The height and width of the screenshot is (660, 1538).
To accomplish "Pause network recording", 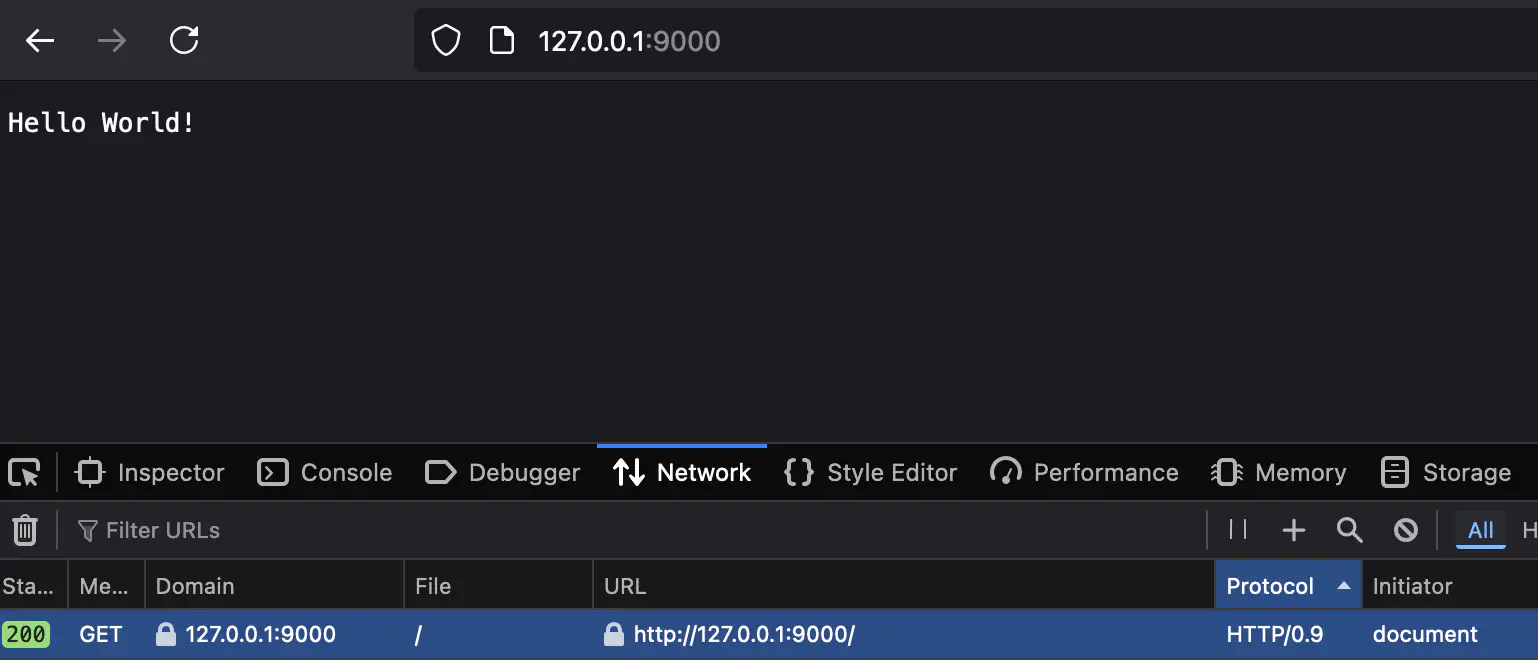I will (x=1238, y=530).
